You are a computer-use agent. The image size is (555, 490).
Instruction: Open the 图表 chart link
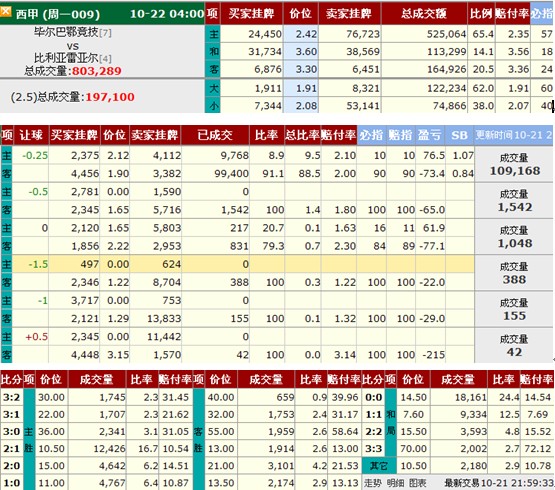tap(418, 483)
